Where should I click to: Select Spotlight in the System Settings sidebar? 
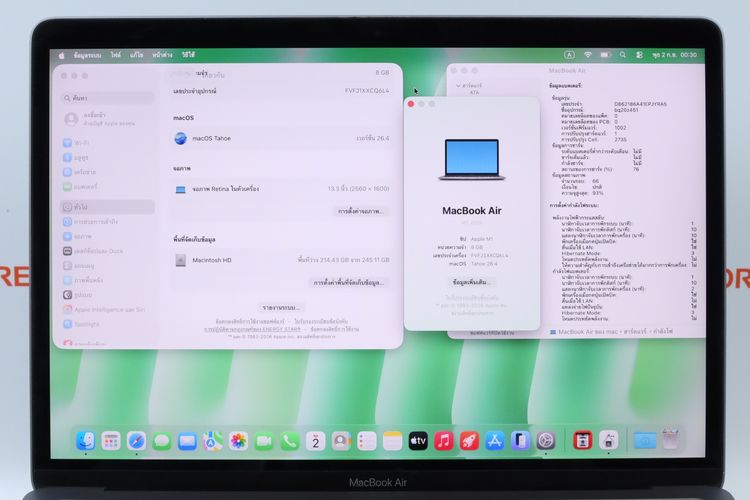(x=108, y=324)
